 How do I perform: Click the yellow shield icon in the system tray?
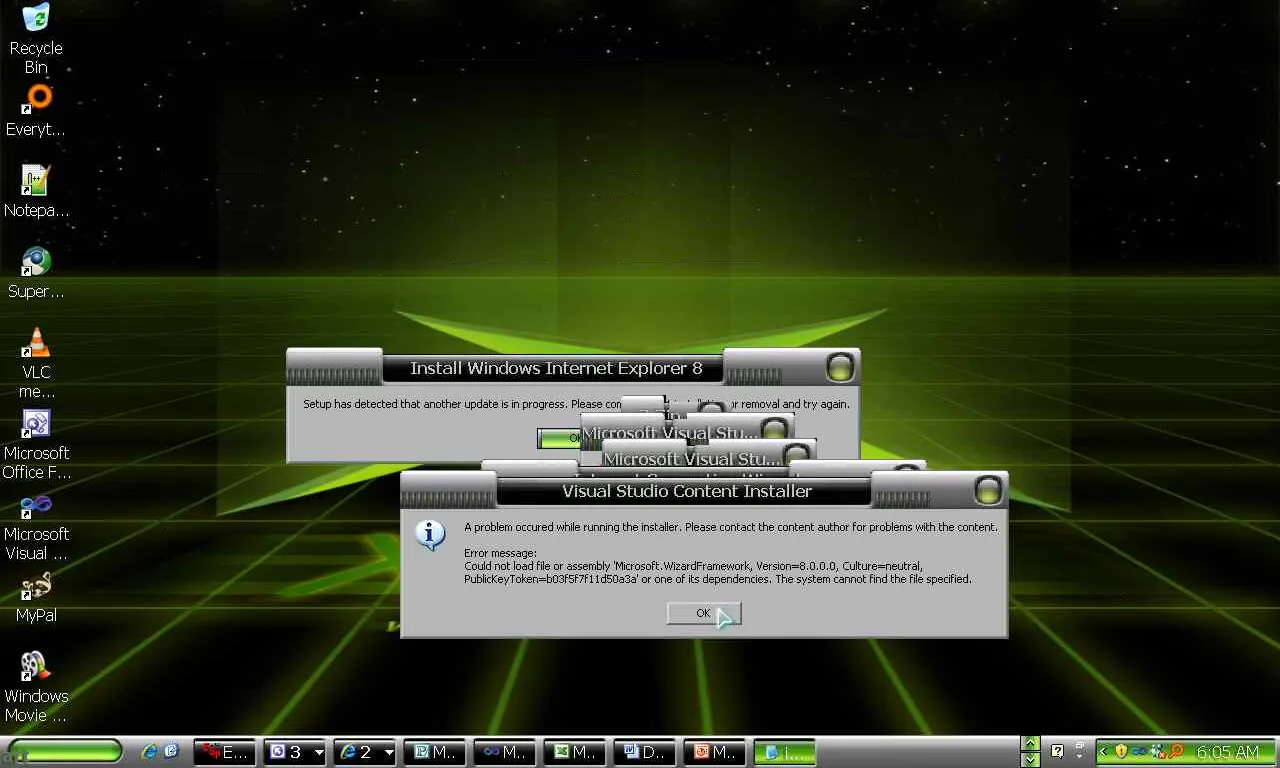(1121, 751)
